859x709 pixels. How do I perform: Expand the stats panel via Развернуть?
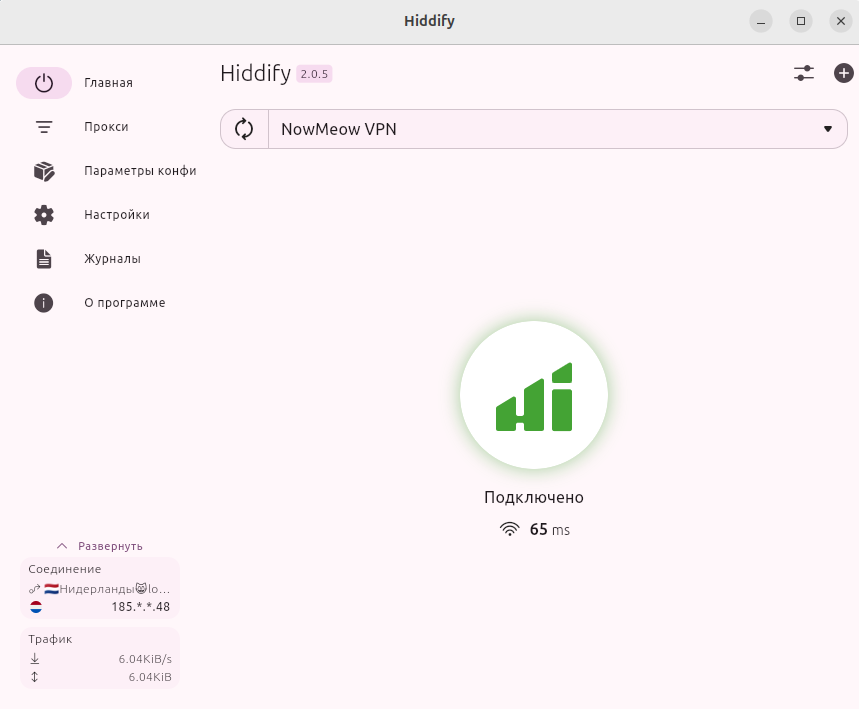[100, 546]
